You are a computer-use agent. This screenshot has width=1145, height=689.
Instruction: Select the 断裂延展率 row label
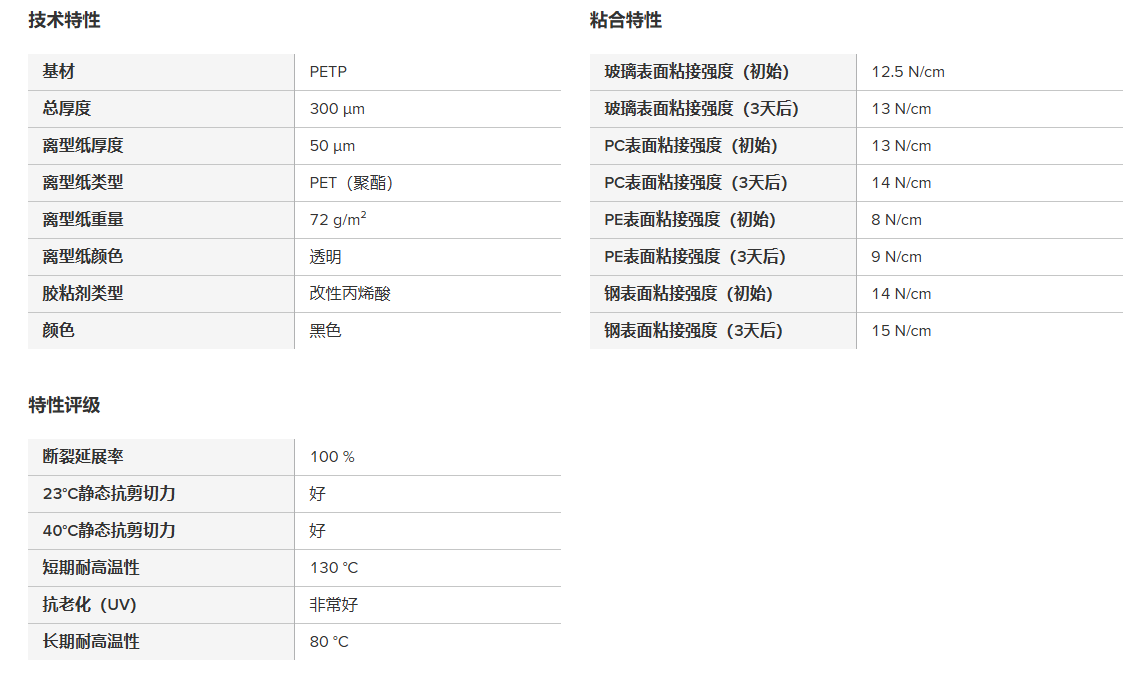point(83,457)
